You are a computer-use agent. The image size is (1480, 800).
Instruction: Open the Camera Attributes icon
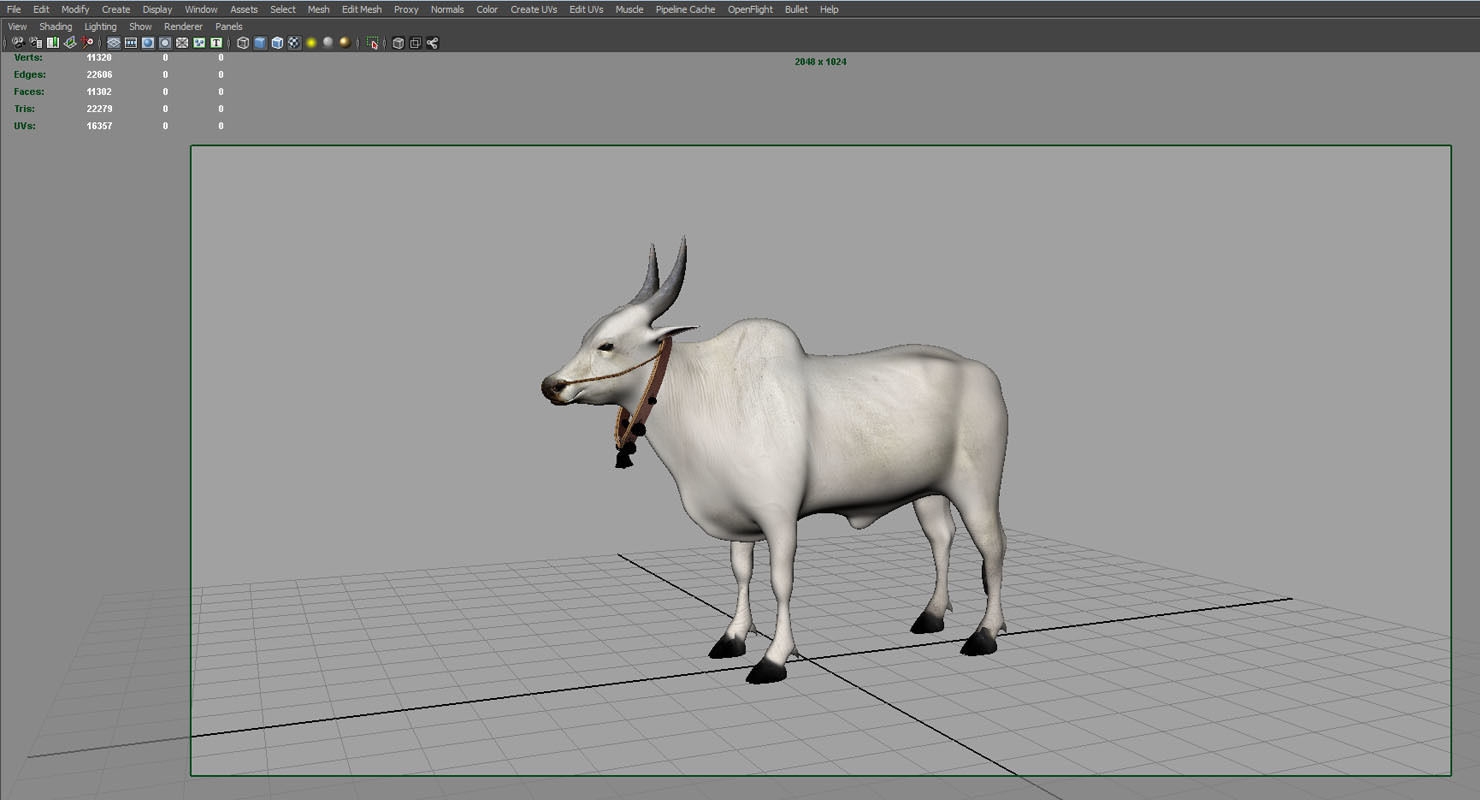(x=35, y=43)
